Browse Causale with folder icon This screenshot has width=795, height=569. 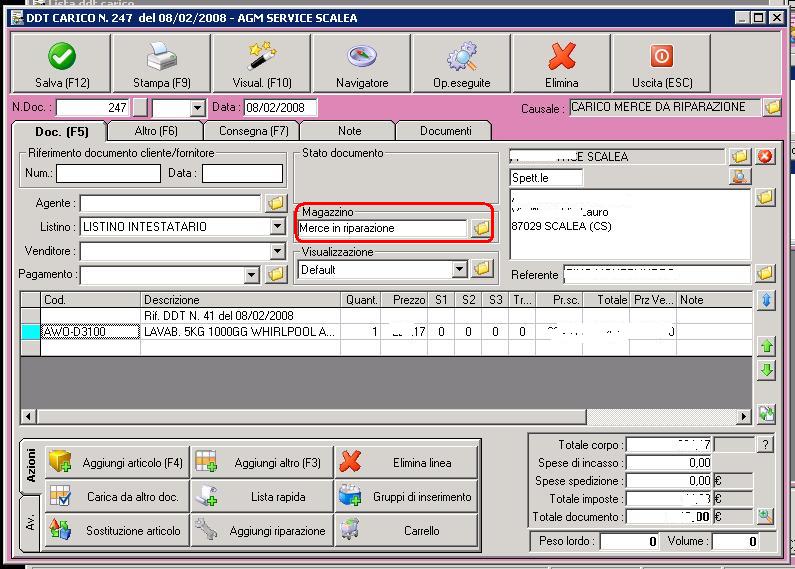772,107
